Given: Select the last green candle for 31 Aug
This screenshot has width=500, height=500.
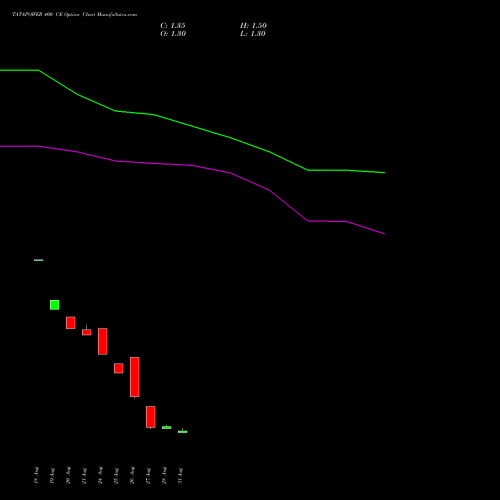Looking at the screenshot, I should [x=183, y=432].
